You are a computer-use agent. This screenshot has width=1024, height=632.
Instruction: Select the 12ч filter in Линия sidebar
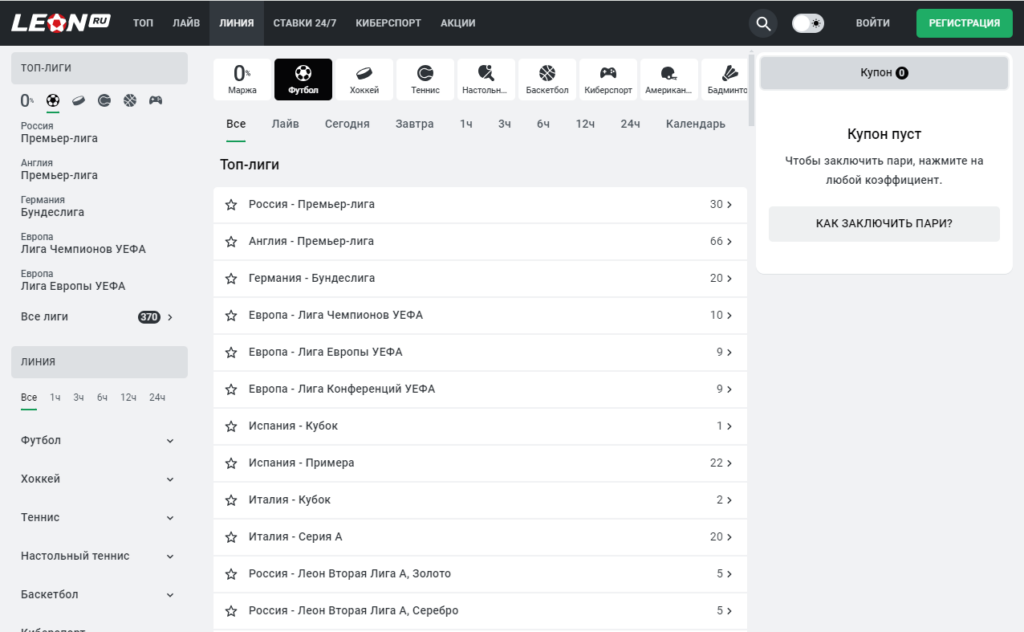click(x=128, y=398)
